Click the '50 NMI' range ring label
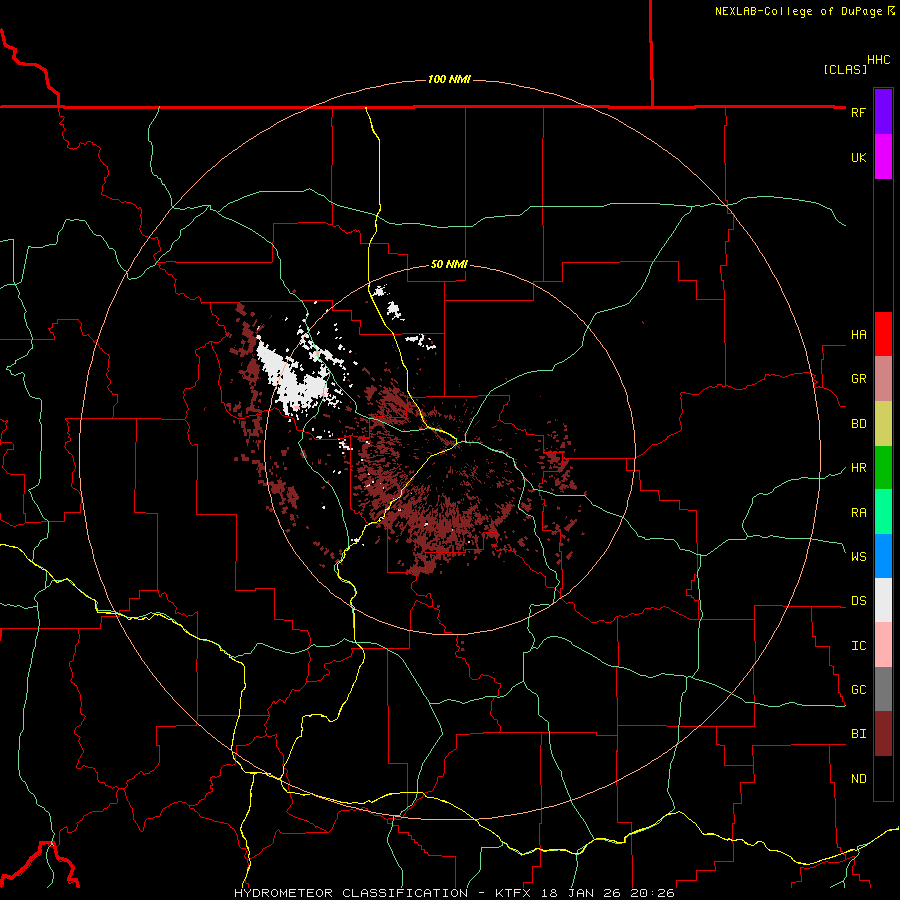 coord(449,265)
